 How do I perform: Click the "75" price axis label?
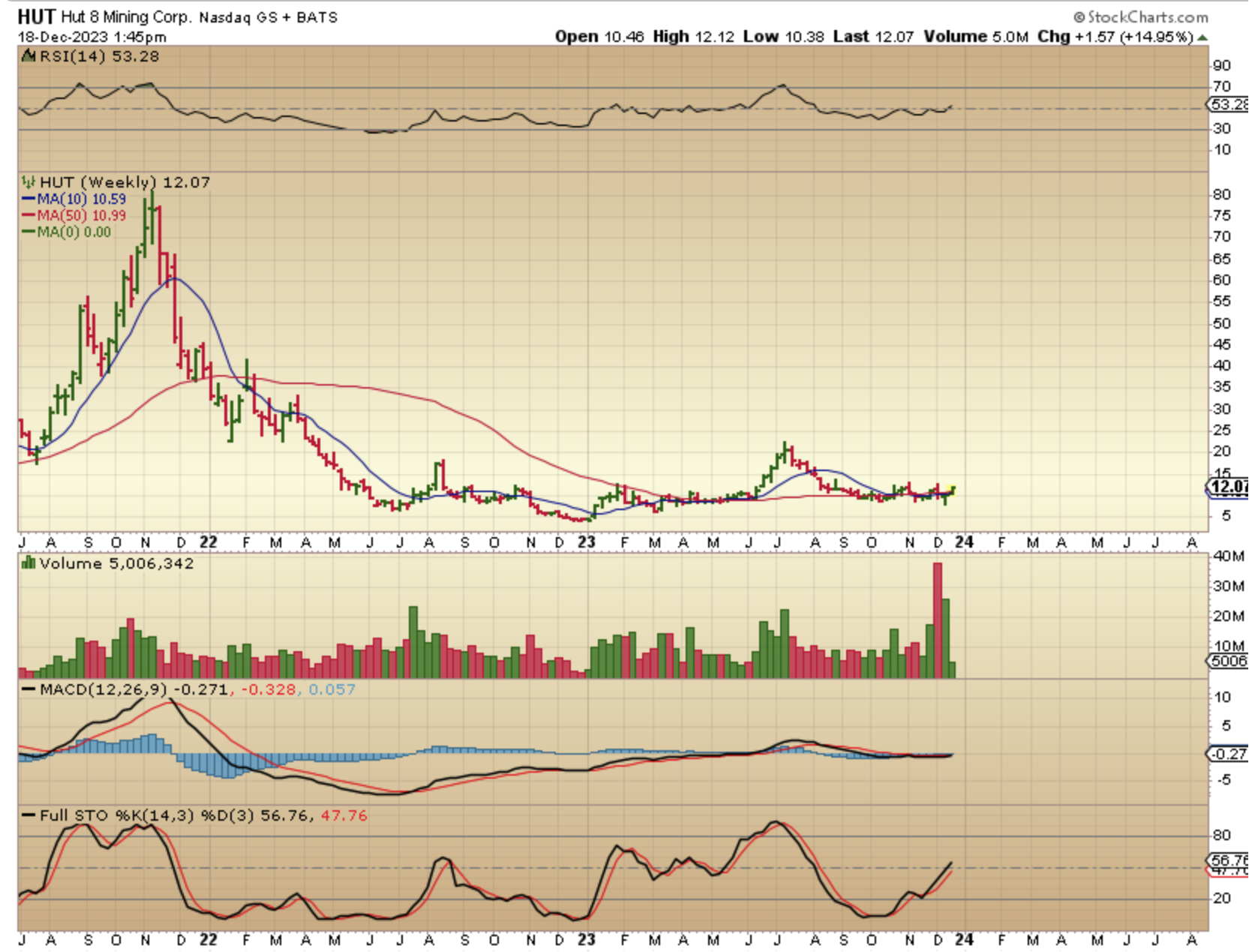[x=1222, y=215]
